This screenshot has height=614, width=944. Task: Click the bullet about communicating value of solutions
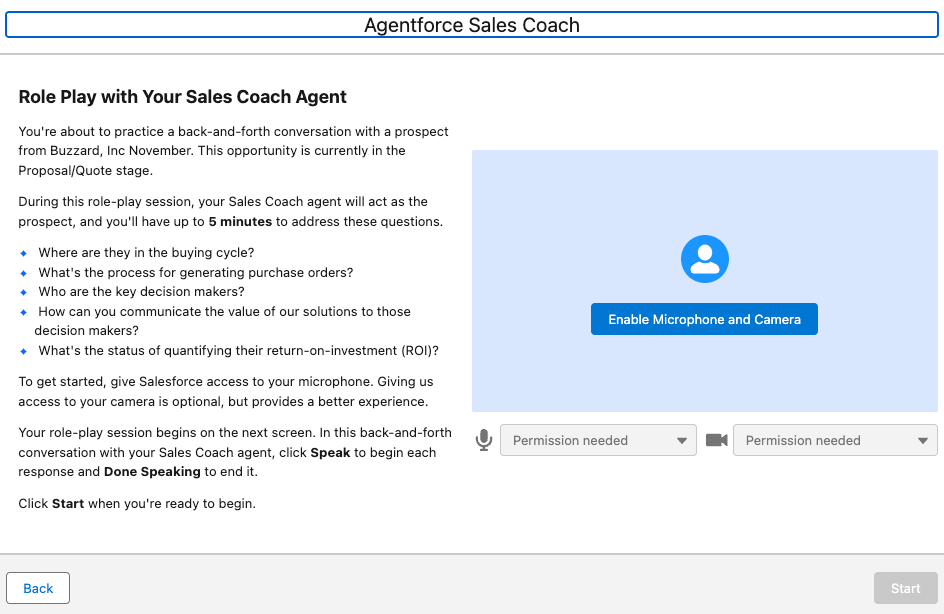tap(223, 321)
